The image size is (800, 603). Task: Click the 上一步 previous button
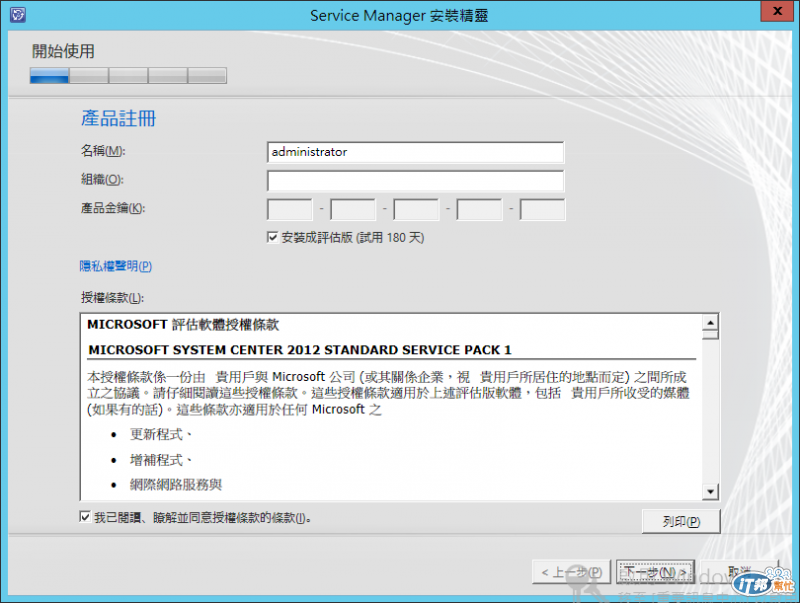click(571, 572)
